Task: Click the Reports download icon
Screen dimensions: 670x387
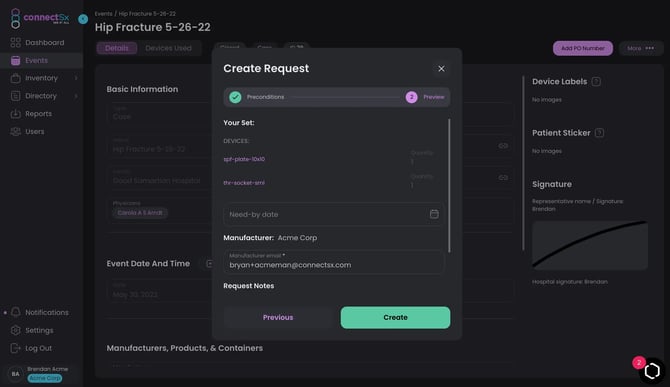Action: click(x=15, y=114)
